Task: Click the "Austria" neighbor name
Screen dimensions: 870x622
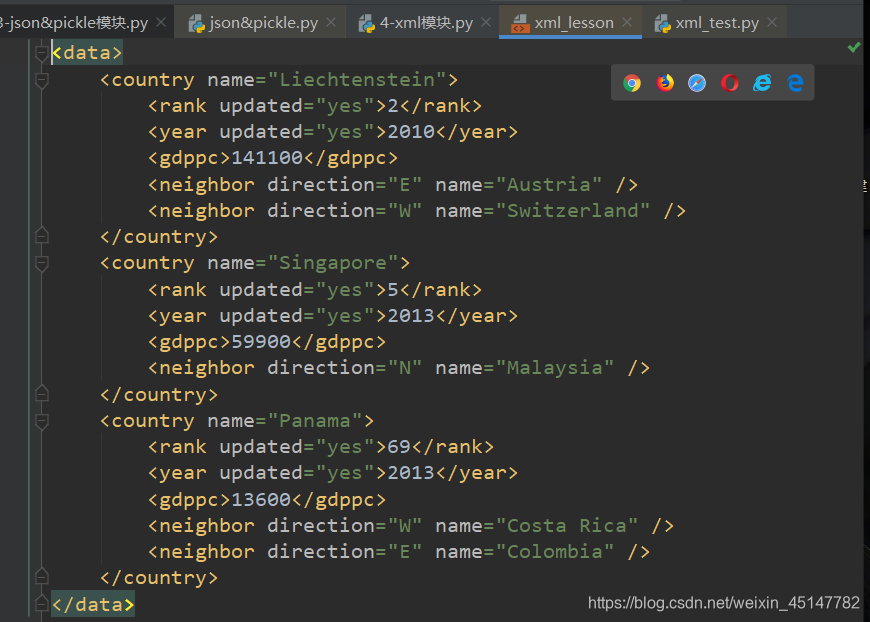Action: click(549, 184)
